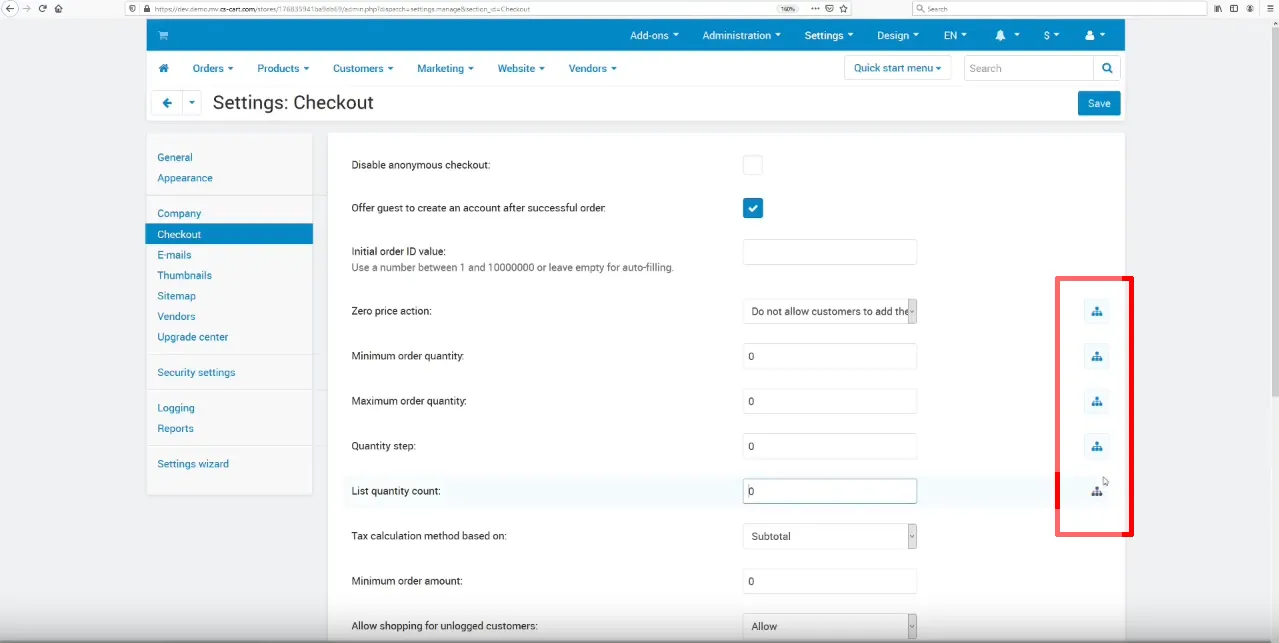Open the currency dollar selector
Screen dimensions: 1279x643
coord(1051,35)
